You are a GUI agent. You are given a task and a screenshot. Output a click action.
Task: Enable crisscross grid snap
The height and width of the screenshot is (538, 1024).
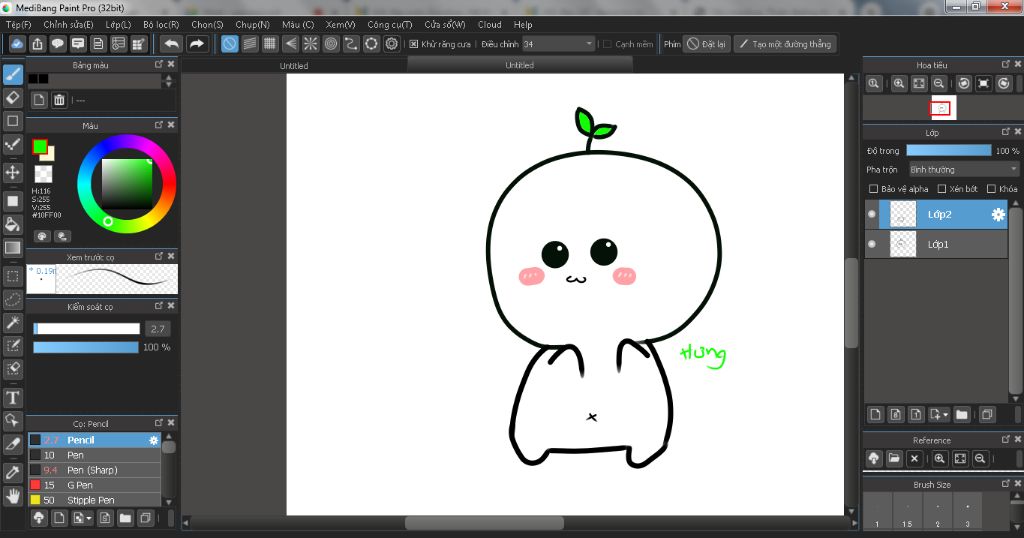270,44
